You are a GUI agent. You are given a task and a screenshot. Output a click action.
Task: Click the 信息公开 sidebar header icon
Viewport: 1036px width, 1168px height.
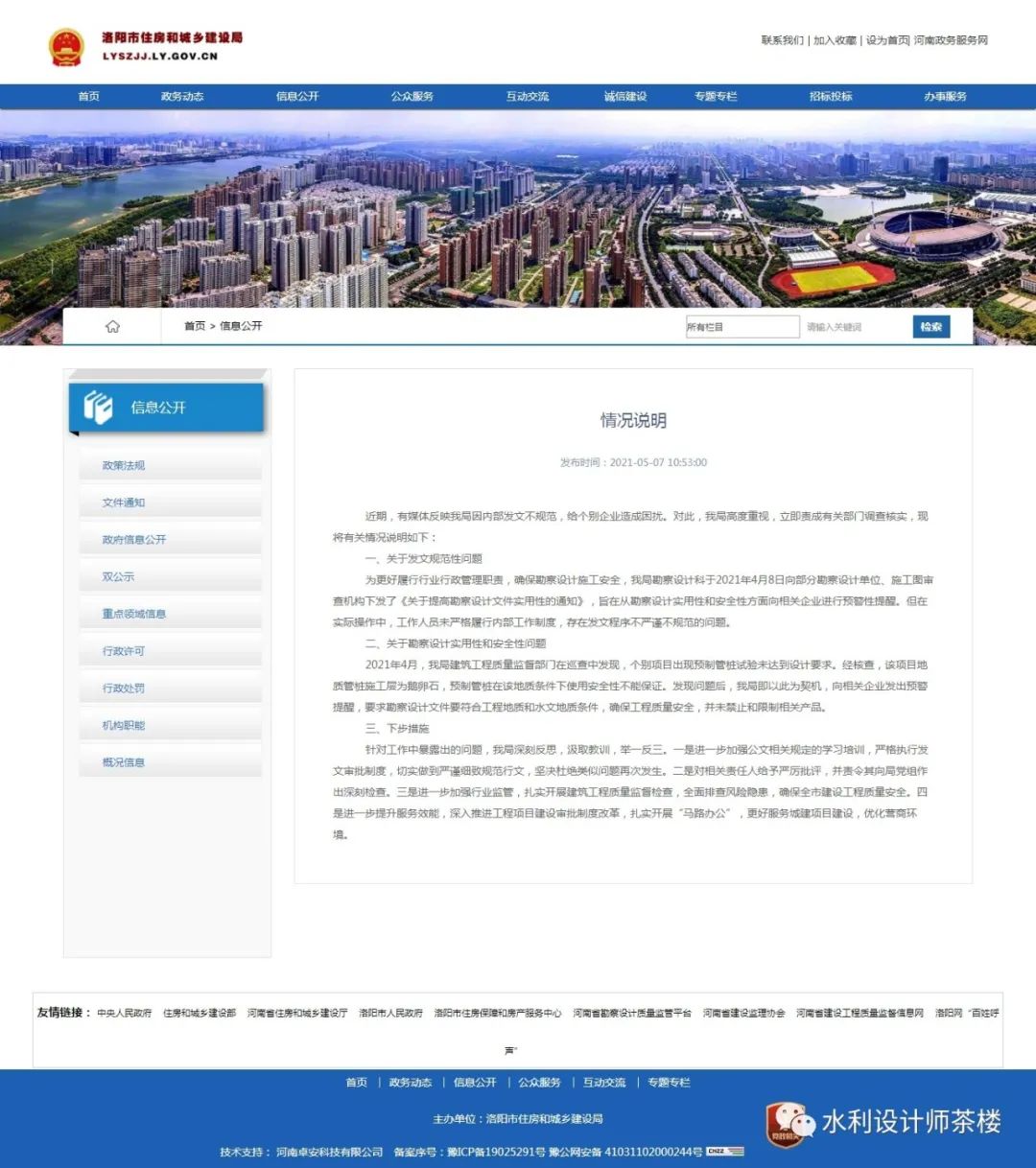(98, 408)
